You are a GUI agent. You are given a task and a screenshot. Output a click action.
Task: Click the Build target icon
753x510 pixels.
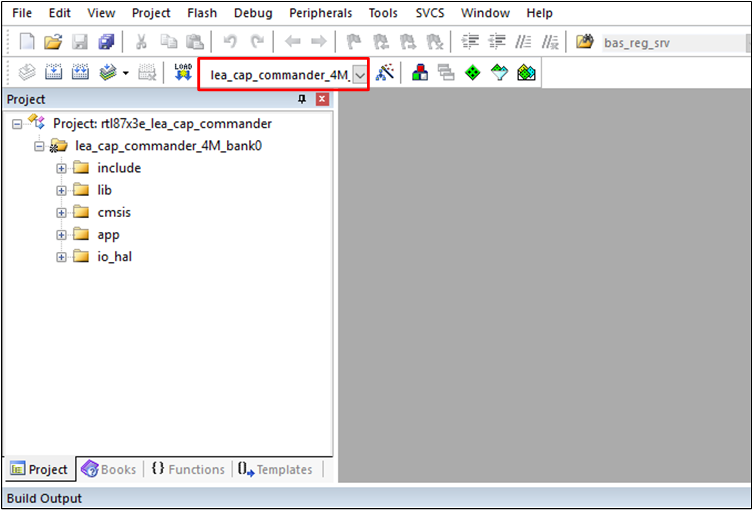click(53, 73)
